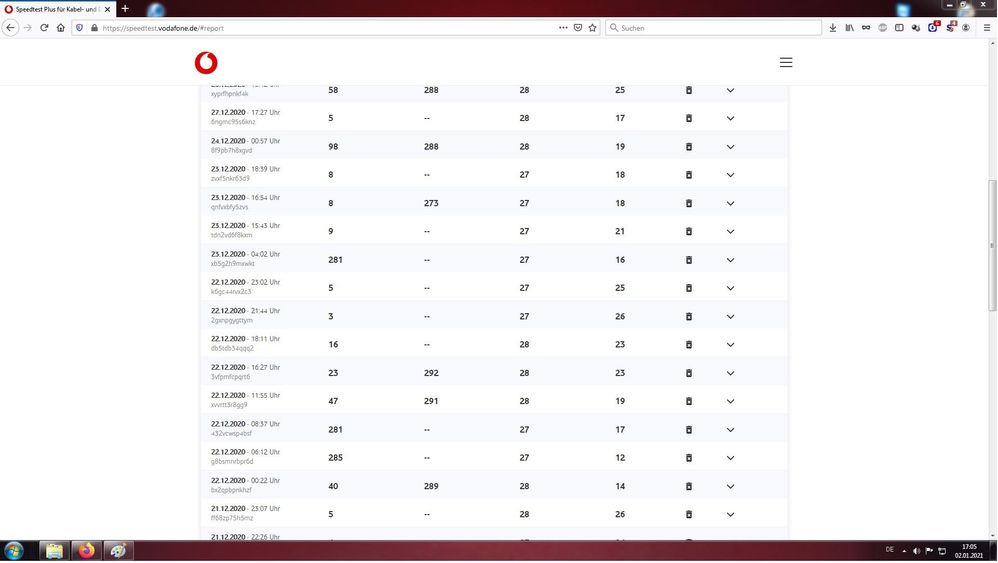Bookmark this page with the star

pyautogui.click(x=593, y=28)
